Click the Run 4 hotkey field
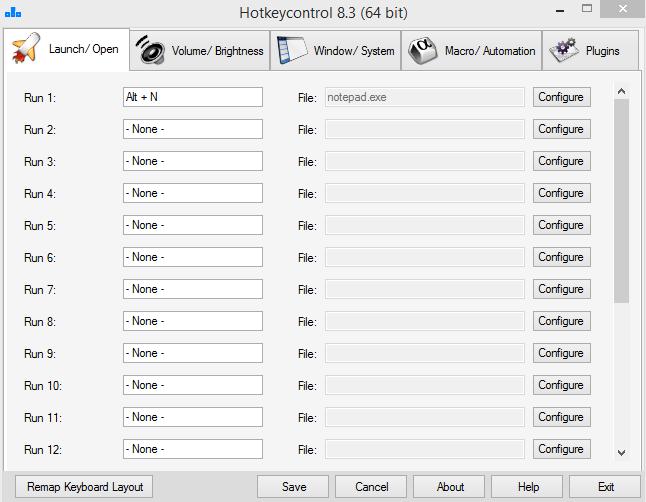Image resolution: width=646 pixels, height=502 pixels. coord(193,193)
